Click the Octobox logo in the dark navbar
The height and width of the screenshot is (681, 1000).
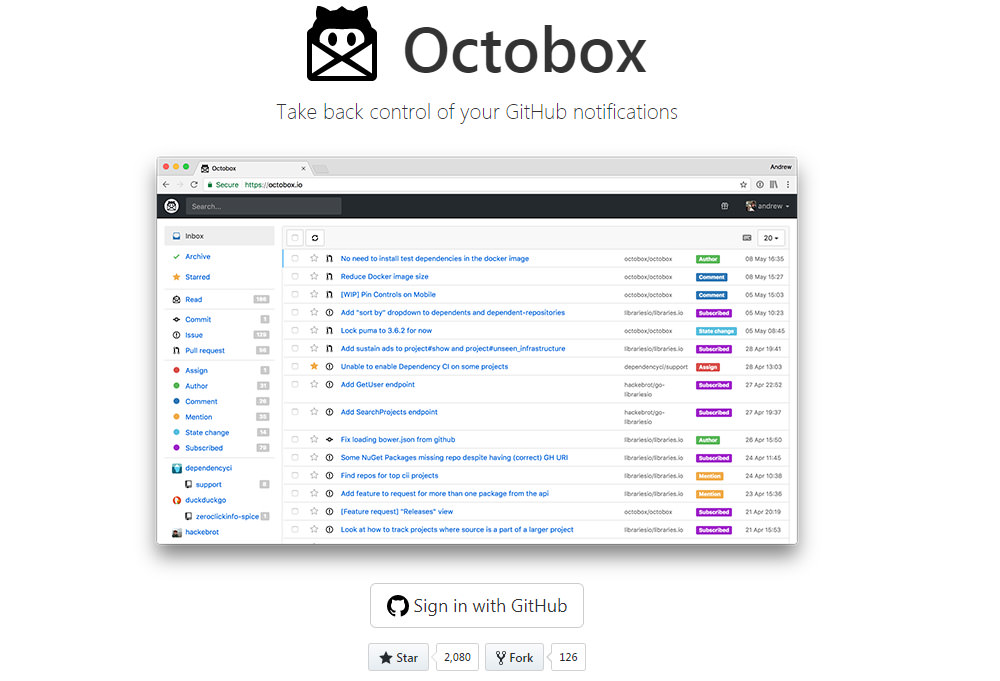[172, 206]
